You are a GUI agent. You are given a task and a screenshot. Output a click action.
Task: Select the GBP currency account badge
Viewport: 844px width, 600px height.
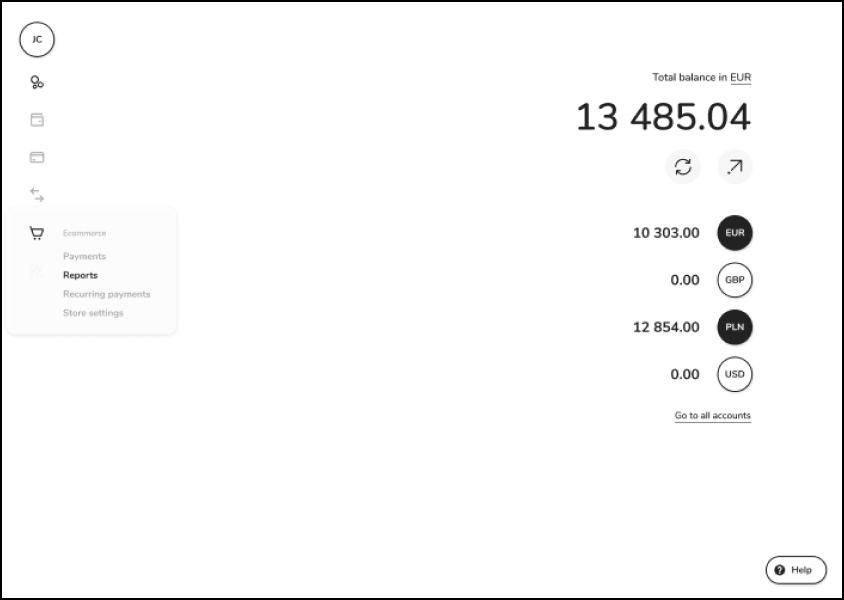pos(735,280)
